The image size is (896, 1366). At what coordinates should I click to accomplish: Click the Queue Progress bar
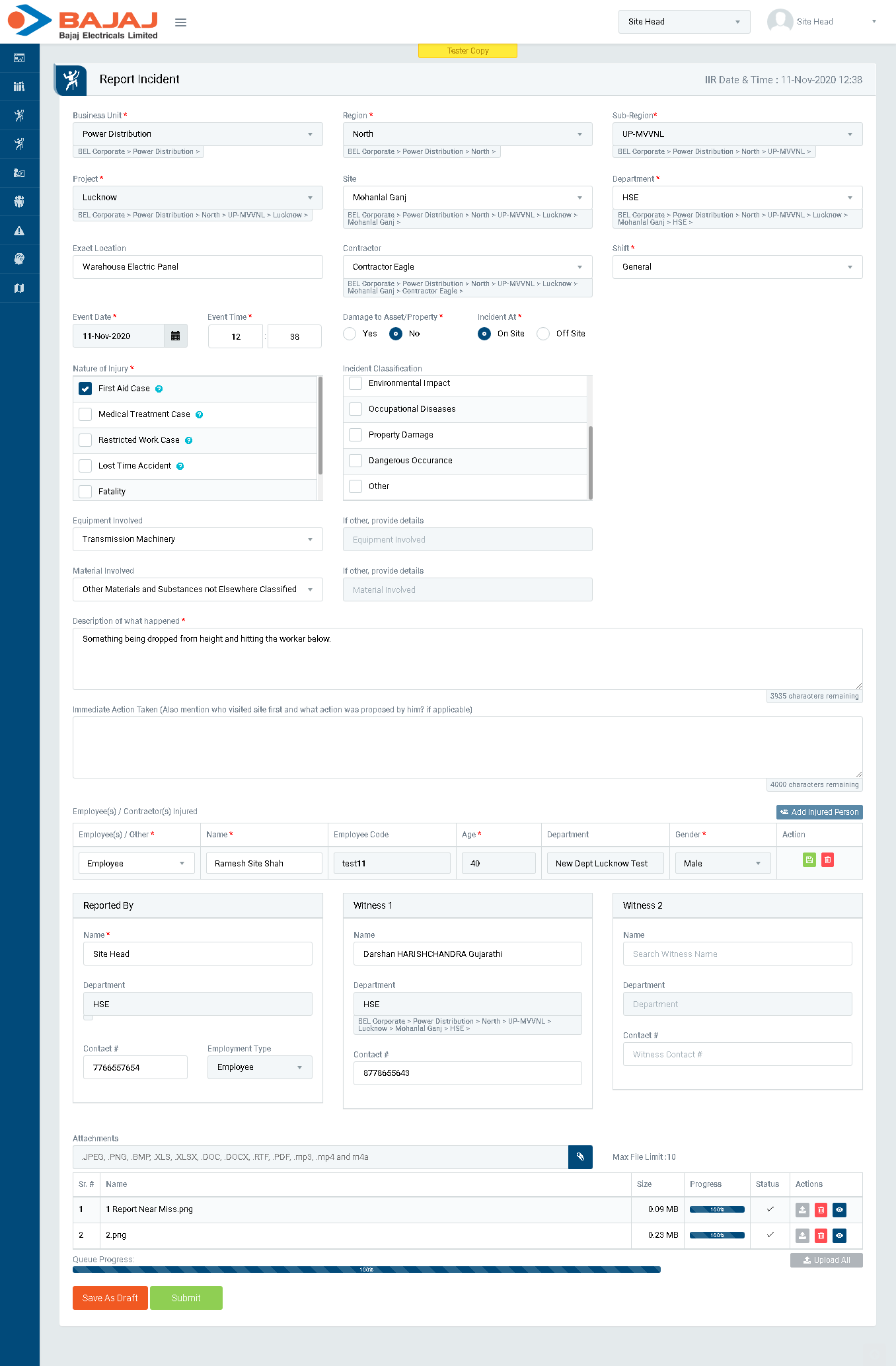[x=366, y=1270]
